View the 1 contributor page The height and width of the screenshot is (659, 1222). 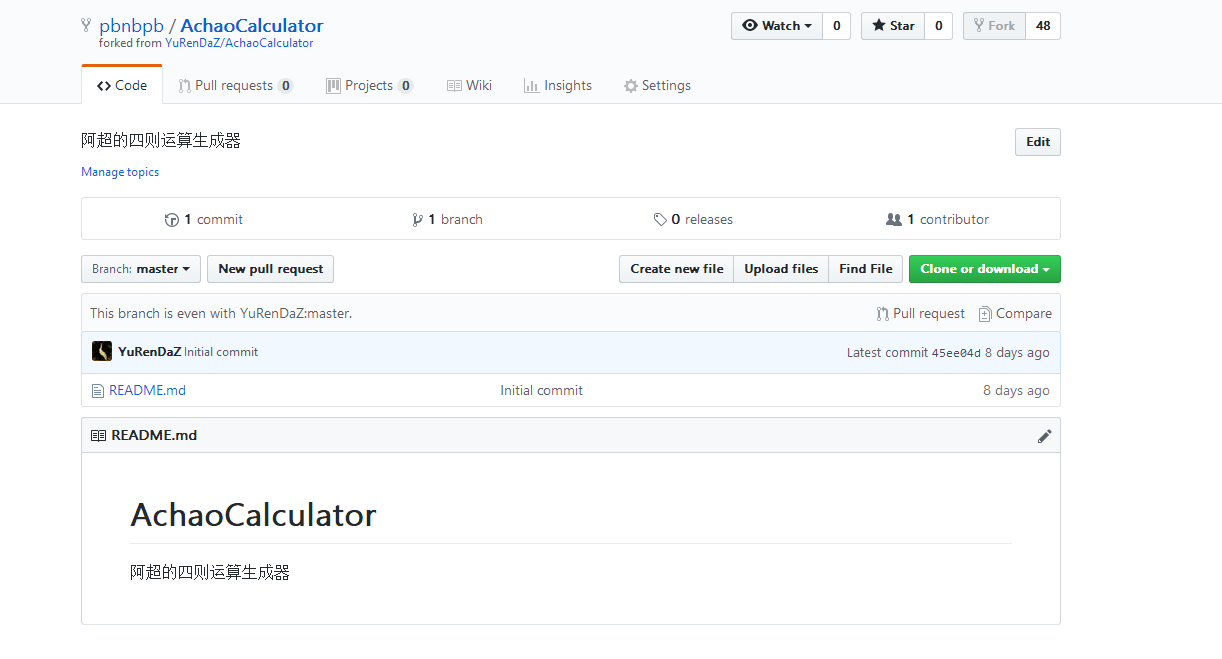click(x=938, y=219)
